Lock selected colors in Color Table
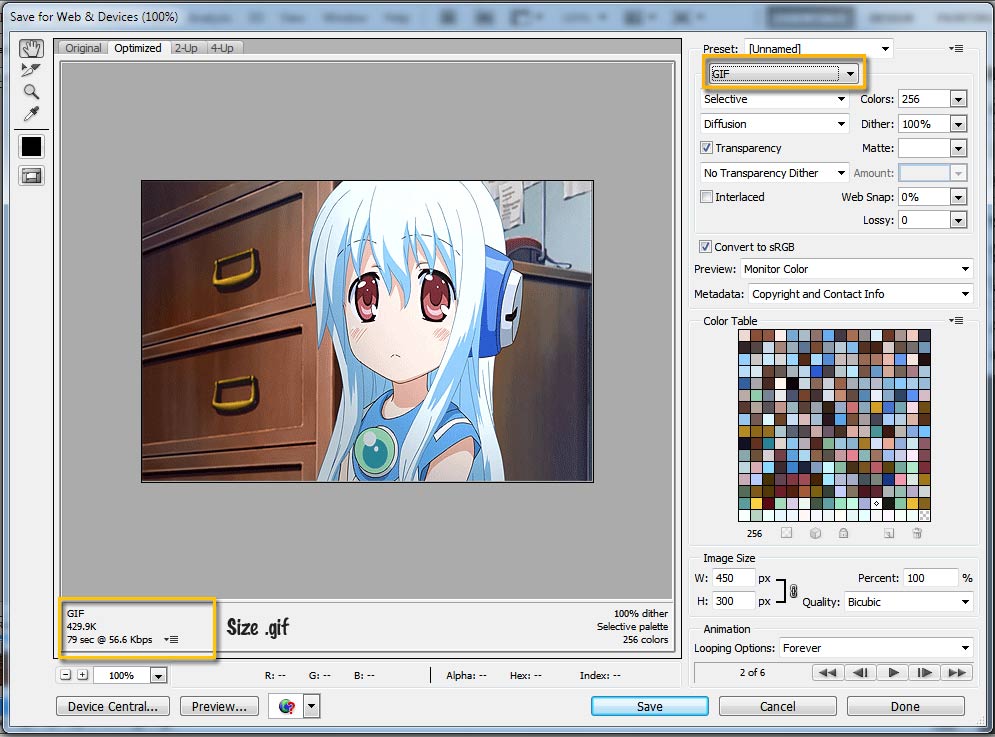 point(843,533)
